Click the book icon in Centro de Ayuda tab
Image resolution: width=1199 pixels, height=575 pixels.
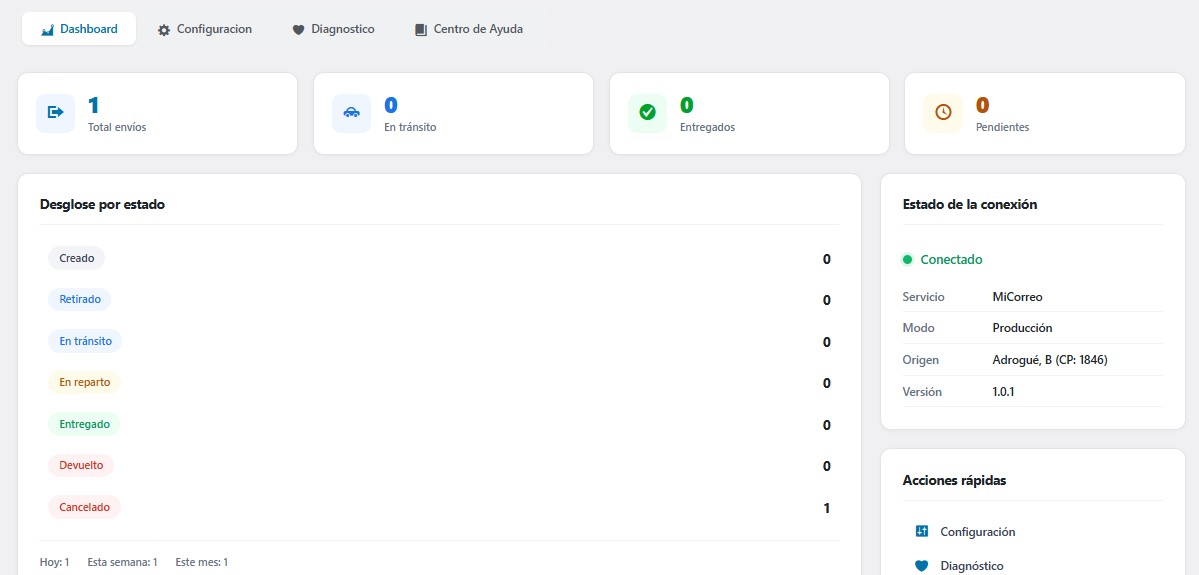pos(421,30)
